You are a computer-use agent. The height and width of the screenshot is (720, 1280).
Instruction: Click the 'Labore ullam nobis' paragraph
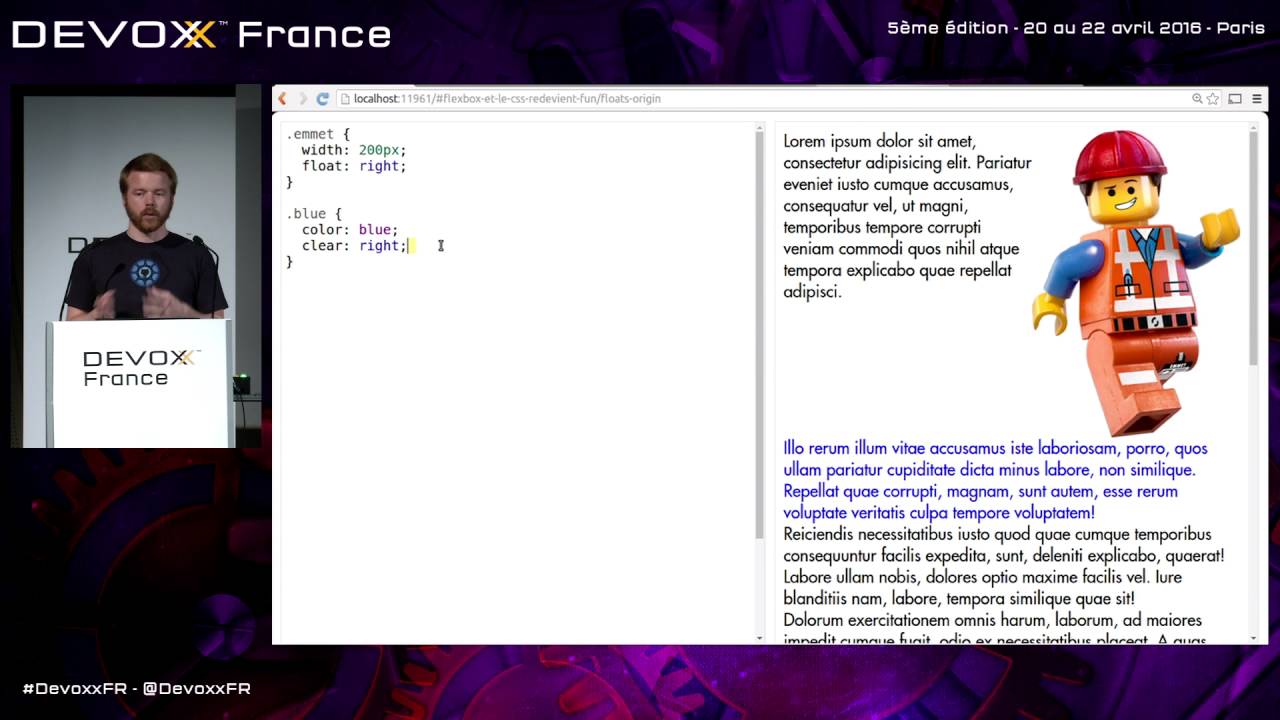coord(983,588)
